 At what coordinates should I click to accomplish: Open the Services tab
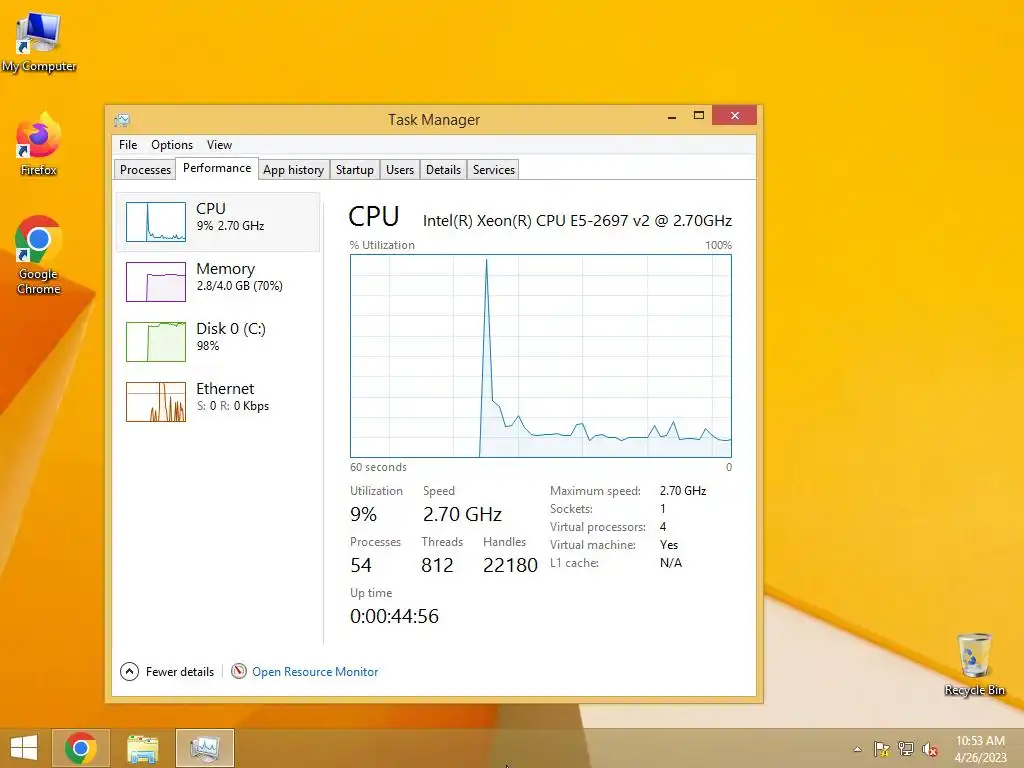494,170
